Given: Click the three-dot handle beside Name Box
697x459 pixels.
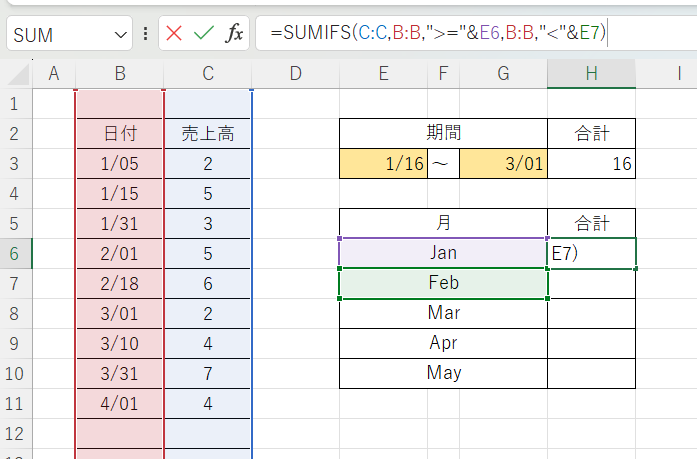Looking at the screenshot, I should 147,33.
